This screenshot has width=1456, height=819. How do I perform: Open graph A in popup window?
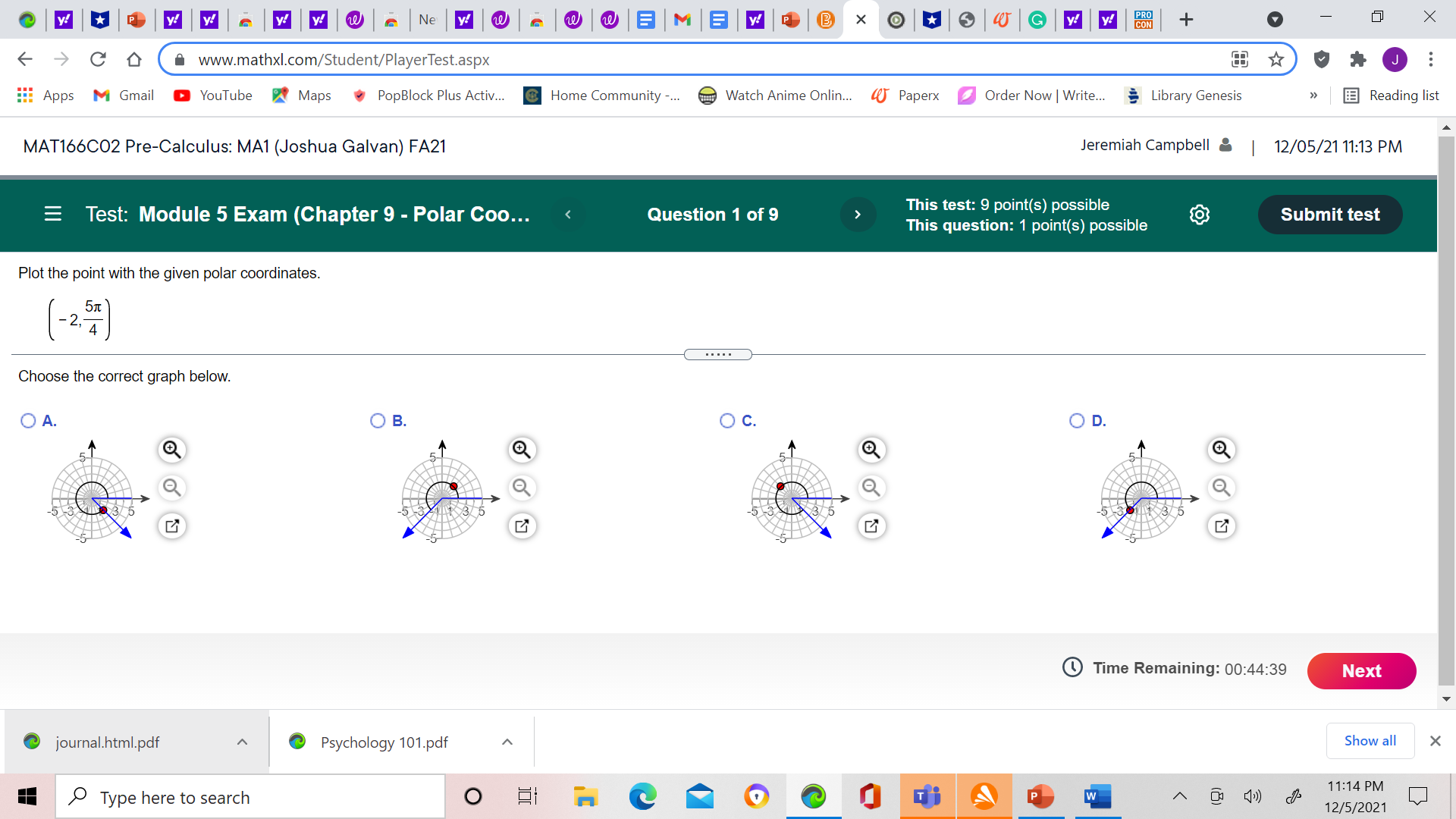point(172,526)
